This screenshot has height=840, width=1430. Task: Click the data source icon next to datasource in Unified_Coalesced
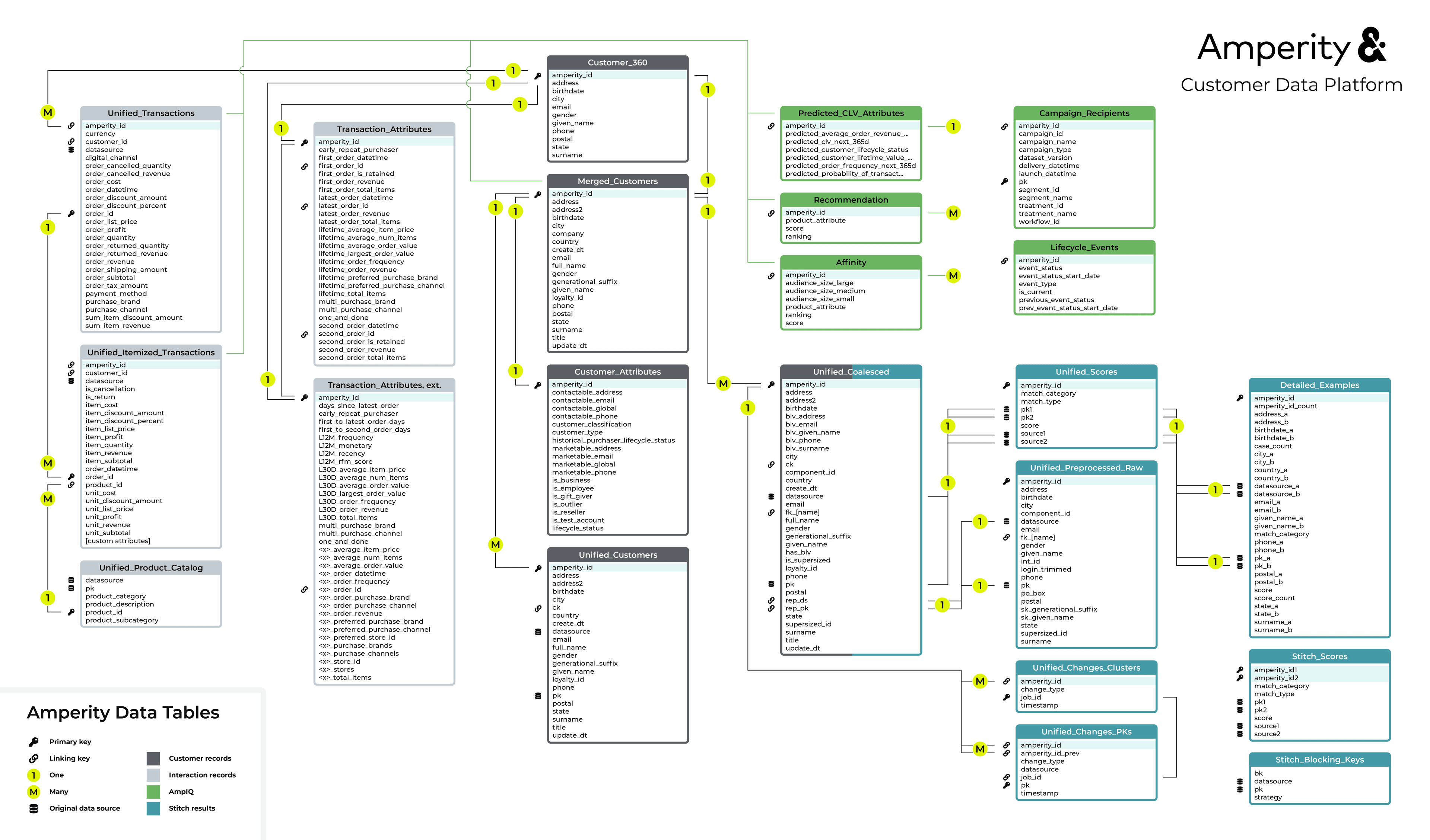pos(770,496)
